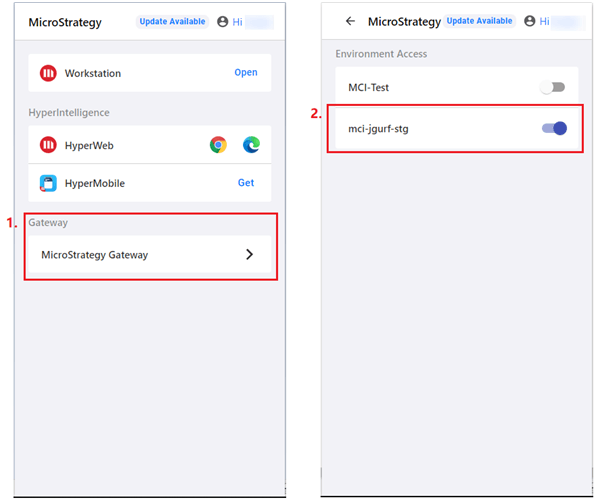Expand MicroStrategy Gateway chevron arrow

coord(249,254)
